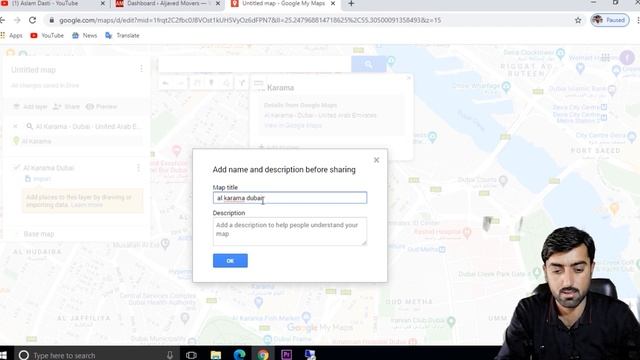Toggle the Al Karama Dubai layer checkbox
The width and height of the screenshot is (640, 360).
tap(16, 167)
